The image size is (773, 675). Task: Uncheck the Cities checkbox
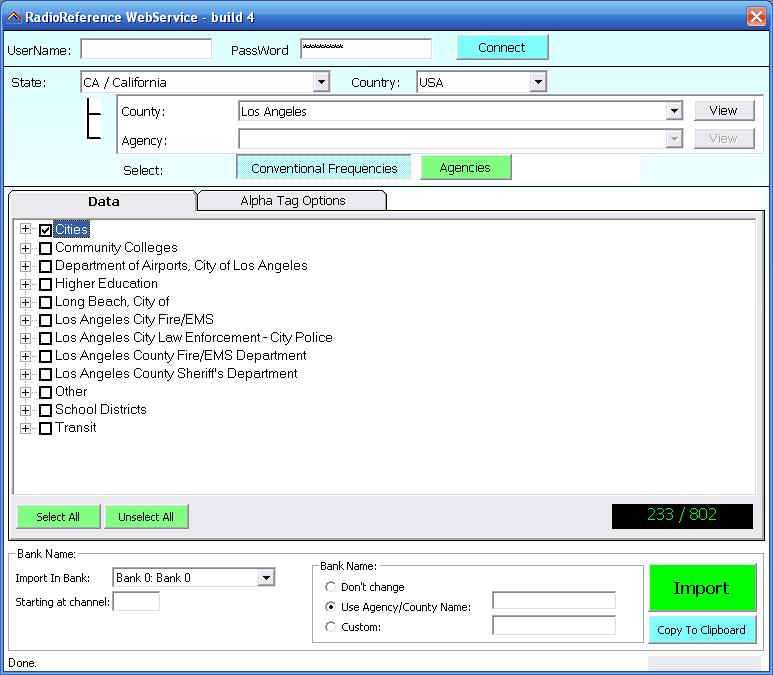(45, 230)
